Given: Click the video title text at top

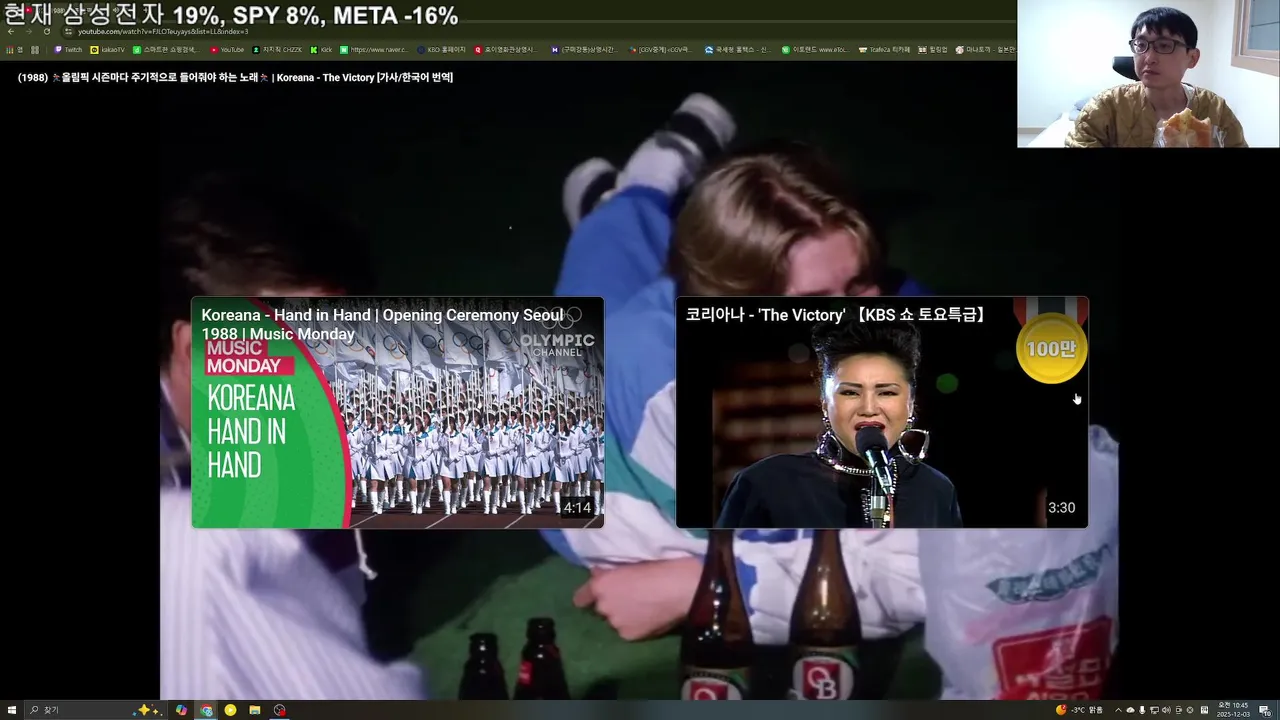Looking at the screenshot, I should click(235, 77).
